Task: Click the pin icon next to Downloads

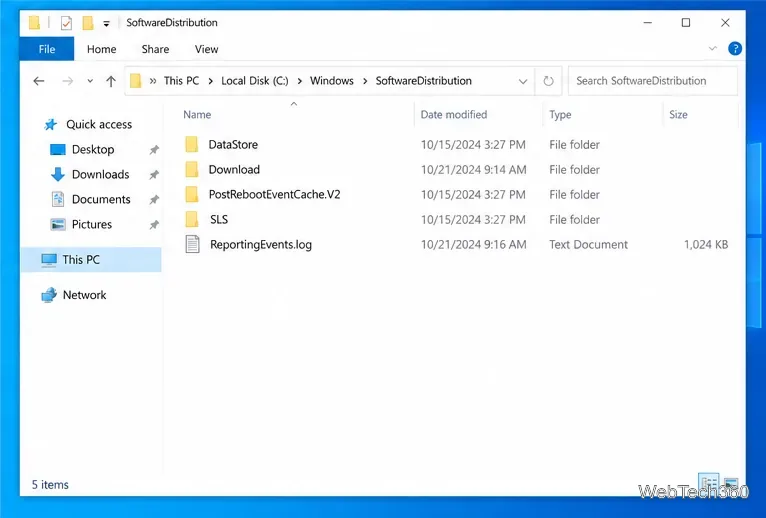Action: (154, 174)
